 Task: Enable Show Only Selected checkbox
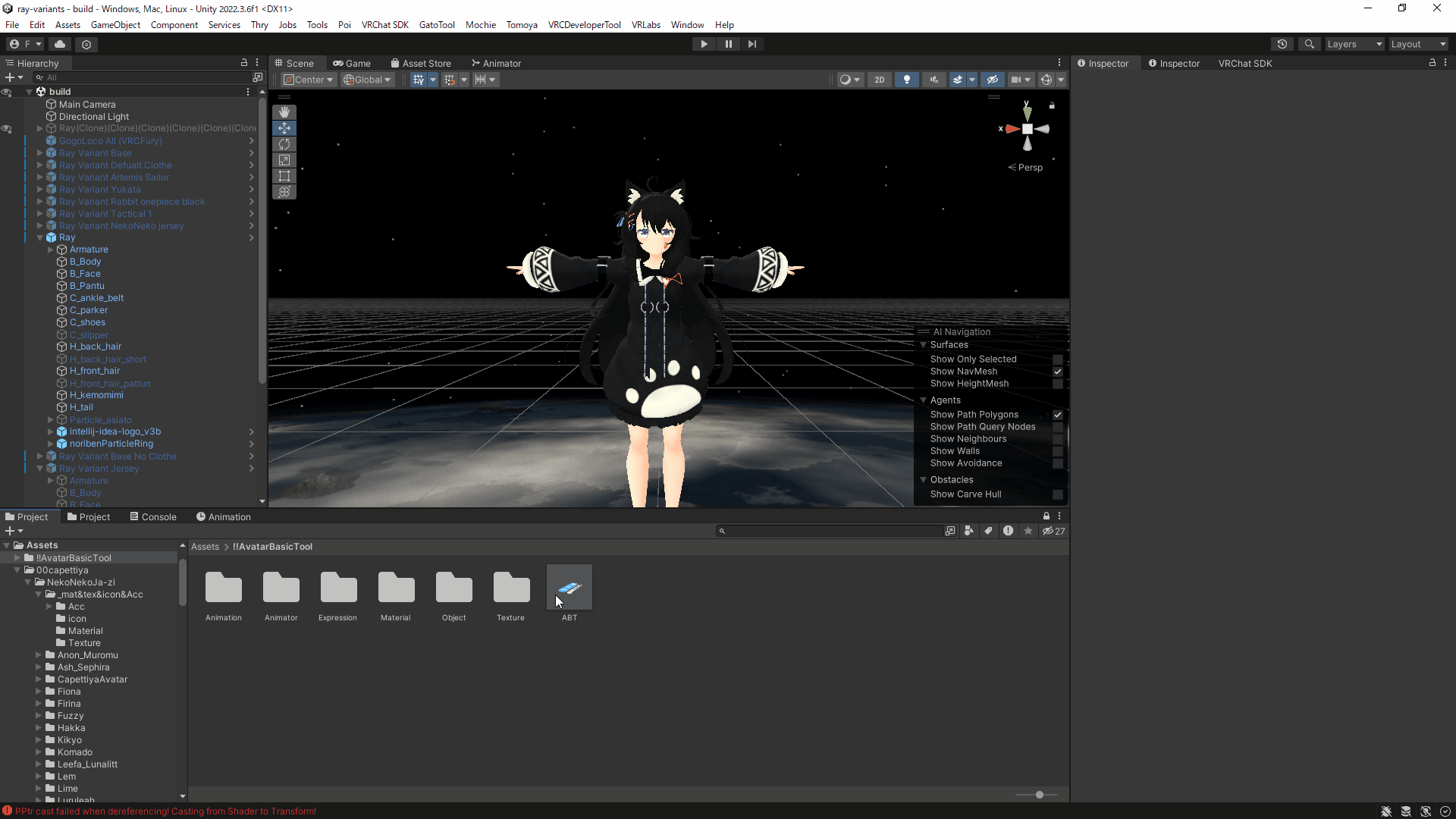click(x=1057, y=359)
